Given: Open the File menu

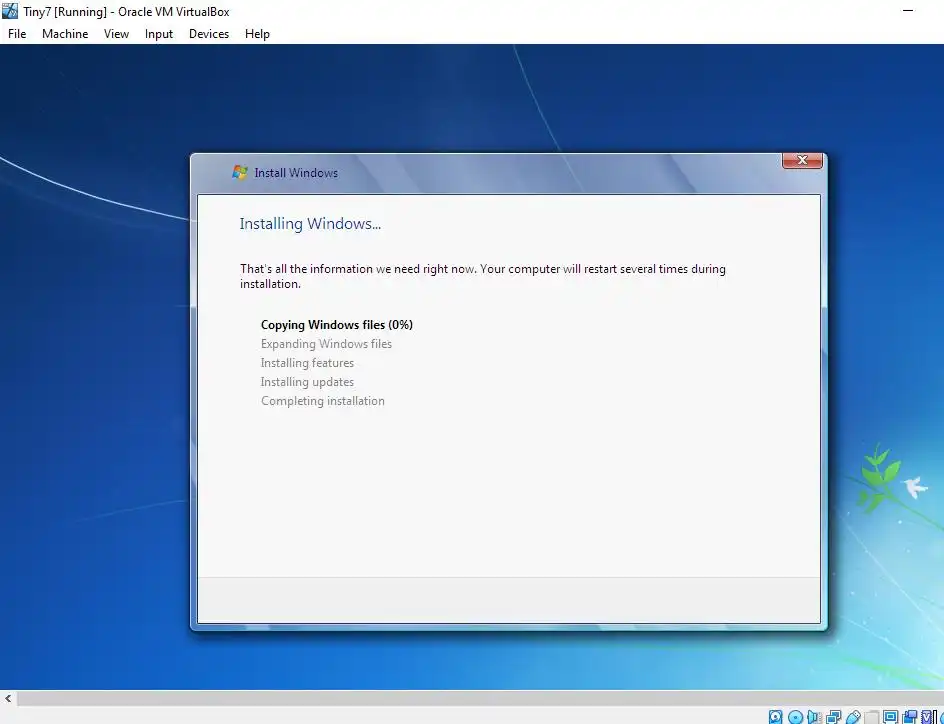Looking at the screenshot, I should tap(17, 34).
